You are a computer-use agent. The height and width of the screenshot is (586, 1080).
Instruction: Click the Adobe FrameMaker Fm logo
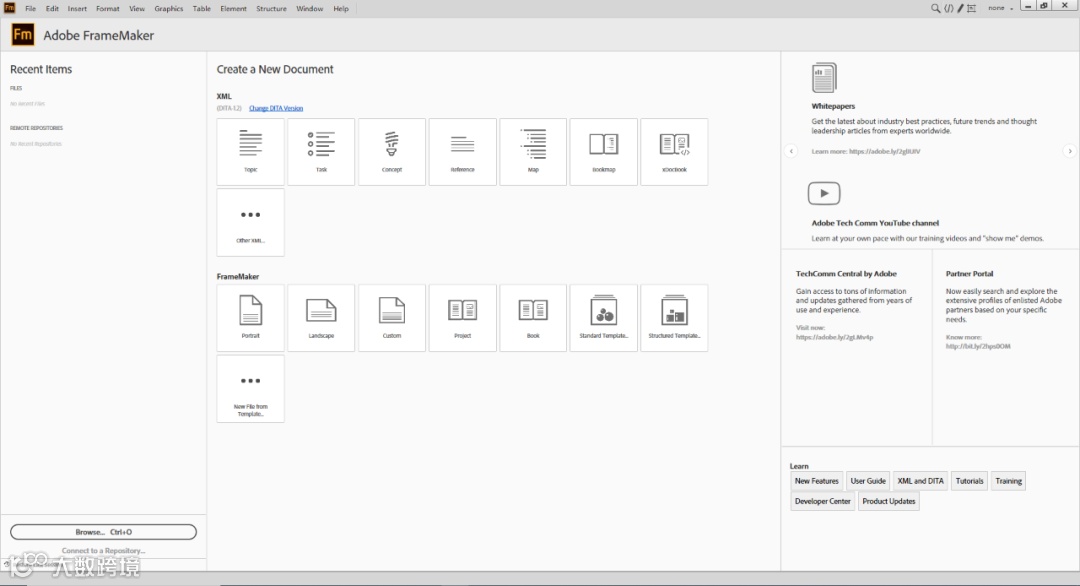(23, 34)
